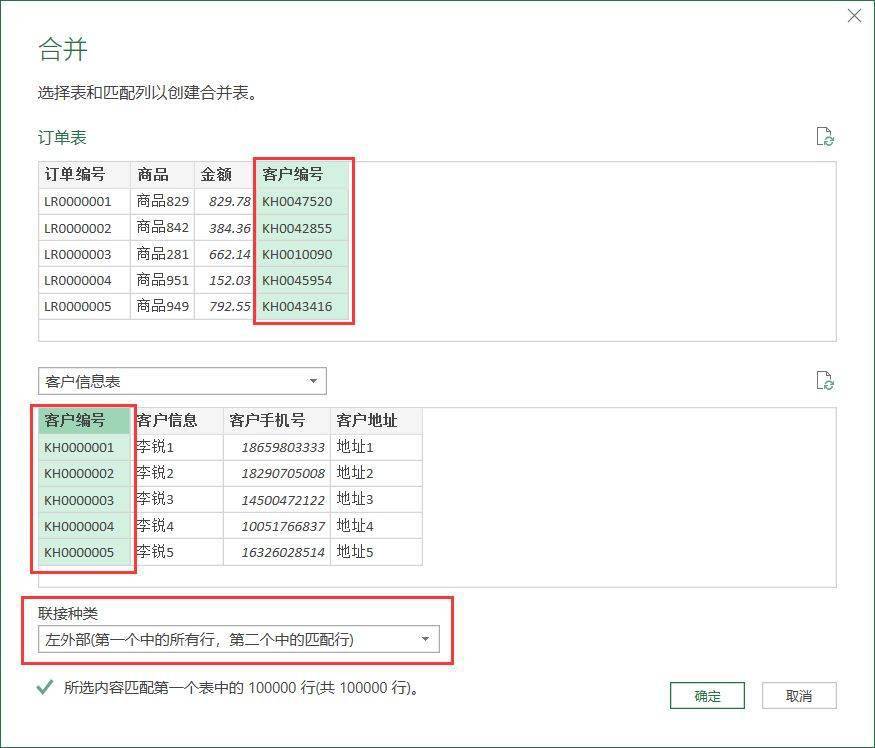The width and height of the screenshot is (875, 748).
Task: Click amount cell 384.36
Action: click(225, 228)
